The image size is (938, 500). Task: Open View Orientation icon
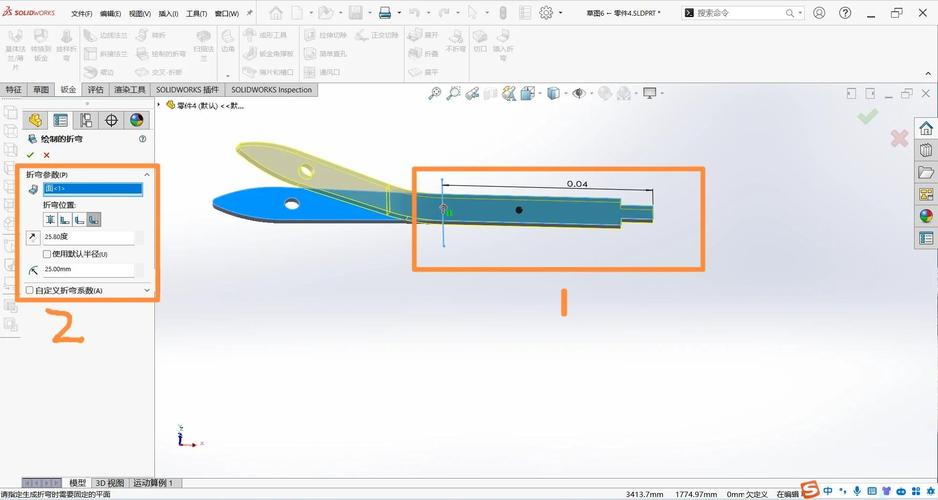528,93
